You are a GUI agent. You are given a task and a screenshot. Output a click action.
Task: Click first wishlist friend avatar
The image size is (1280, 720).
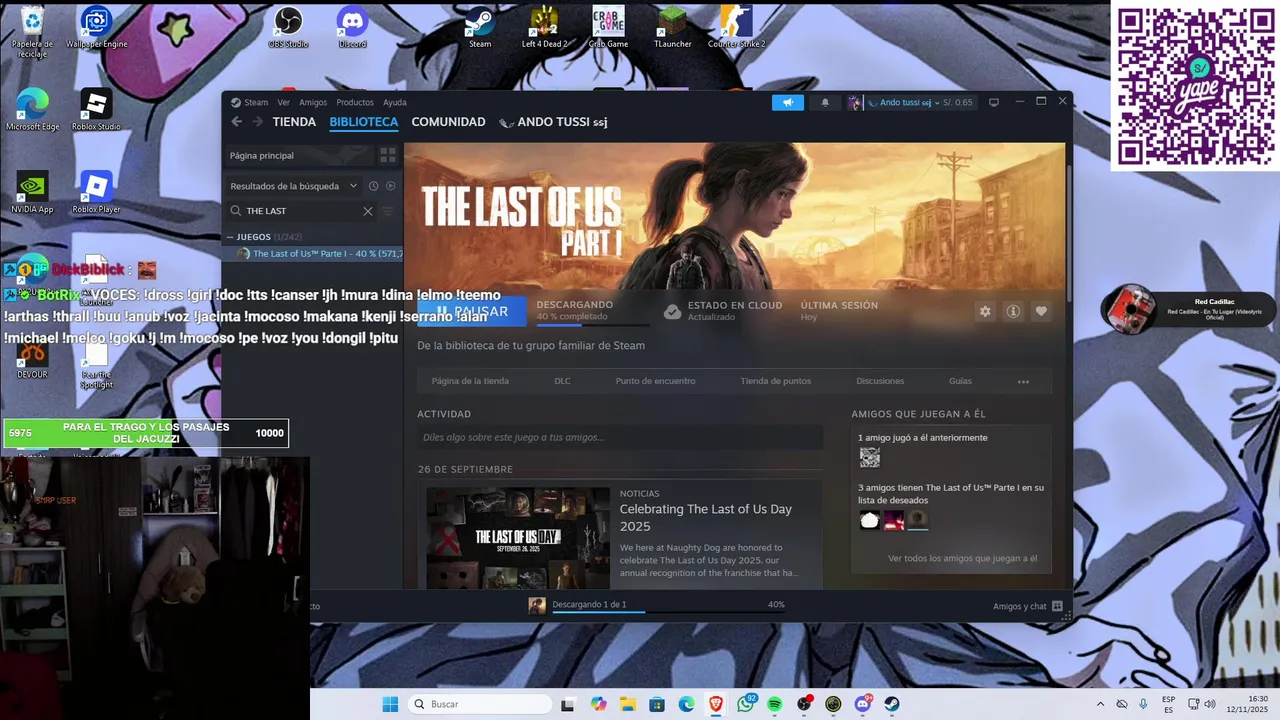tap(870, 520)
